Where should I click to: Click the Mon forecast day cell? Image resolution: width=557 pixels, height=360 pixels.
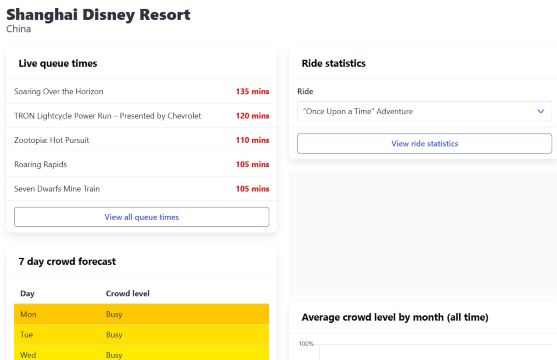coord(28,314)
